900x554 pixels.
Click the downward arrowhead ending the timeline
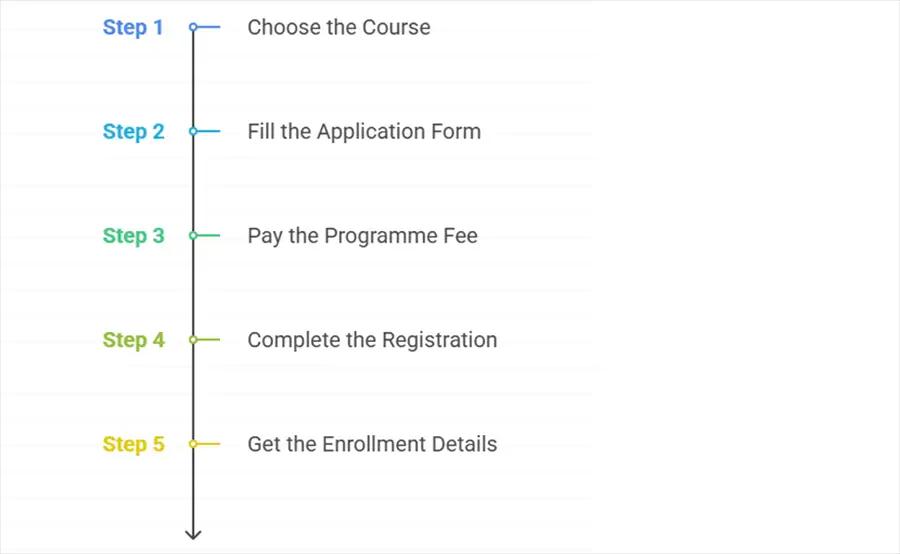tap(193, 534)
